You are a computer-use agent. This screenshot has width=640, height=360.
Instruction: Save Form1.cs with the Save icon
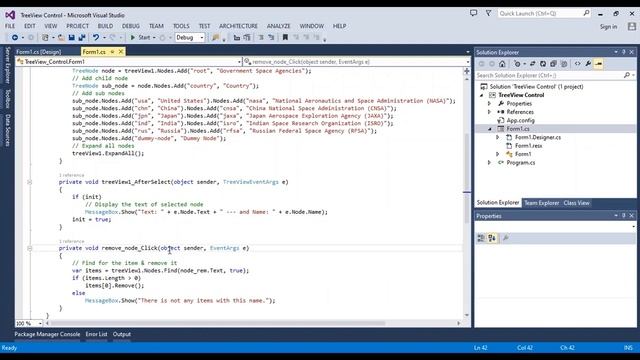[71, 38]
